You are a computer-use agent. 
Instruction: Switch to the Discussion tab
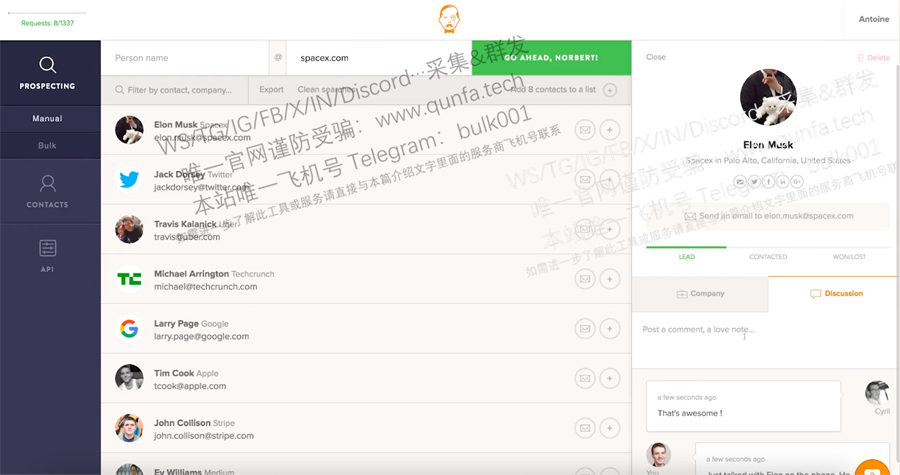point(836,294)
